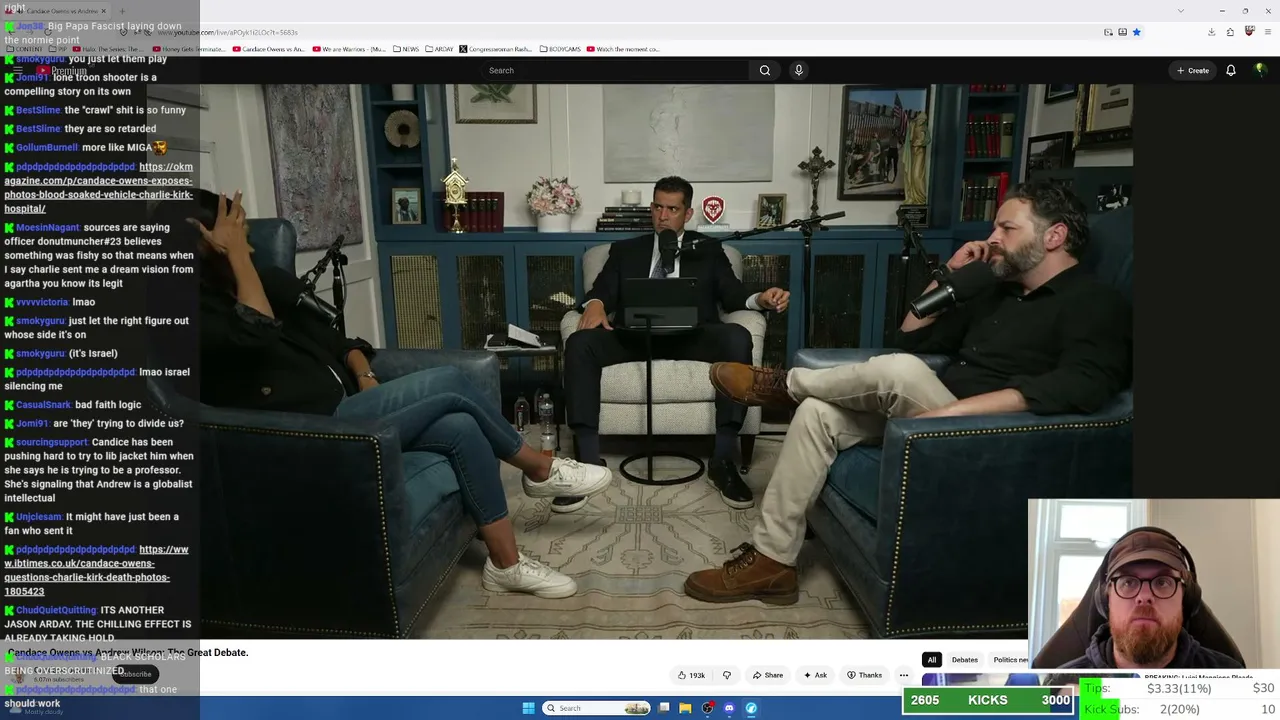Open the list-all-tabs chevron
This screenshot has width=1280, height=720.
pos(1181,11)
